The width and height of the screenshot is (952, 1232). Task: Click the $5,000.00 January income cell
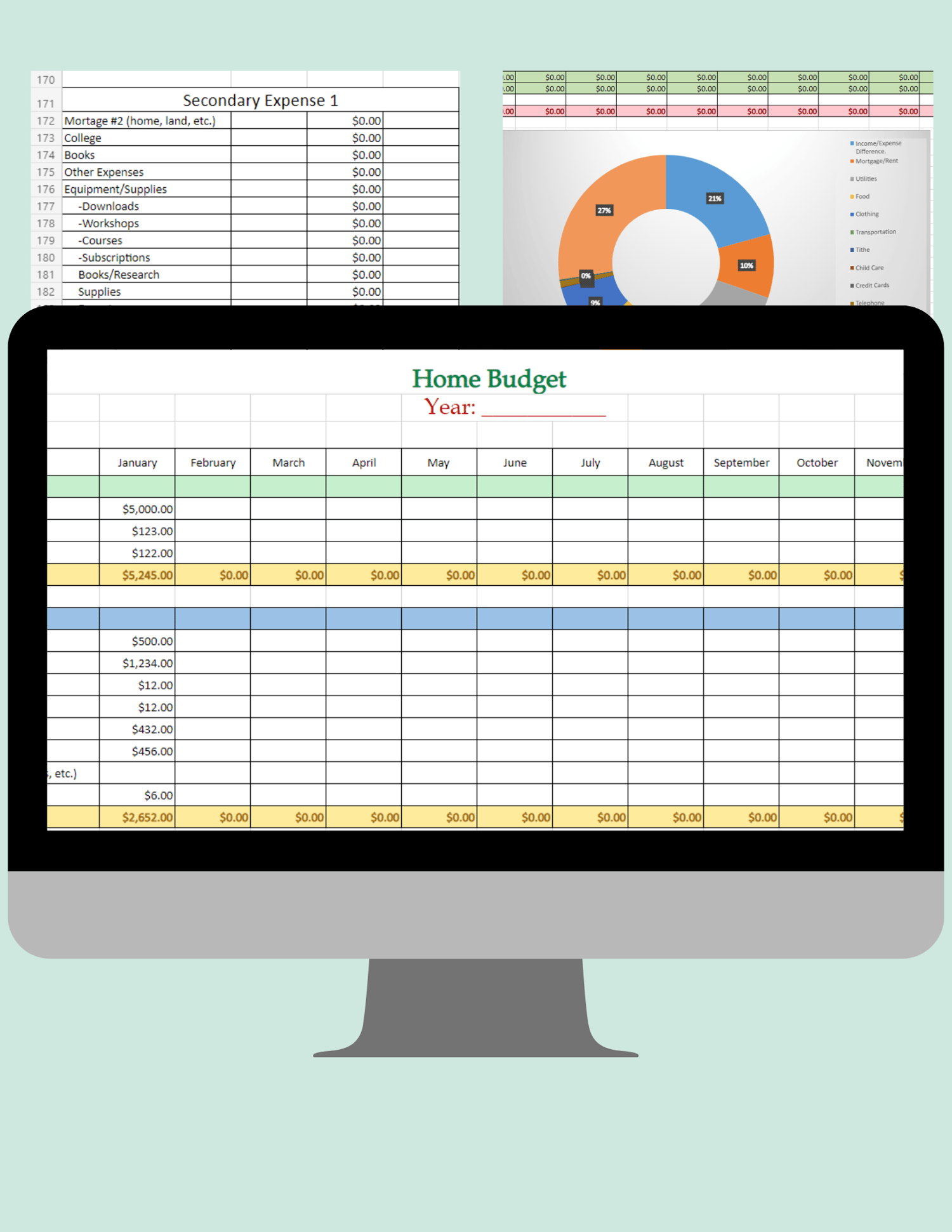[137, 509]
